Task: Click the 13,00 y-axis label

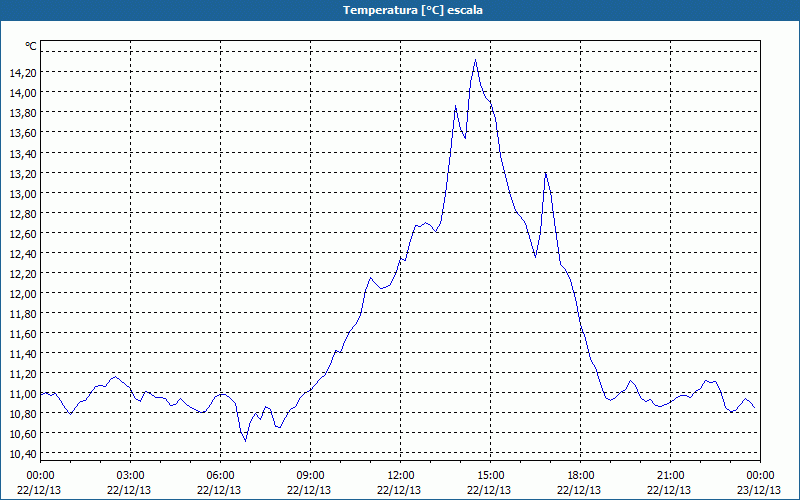Action: point(23,193)
